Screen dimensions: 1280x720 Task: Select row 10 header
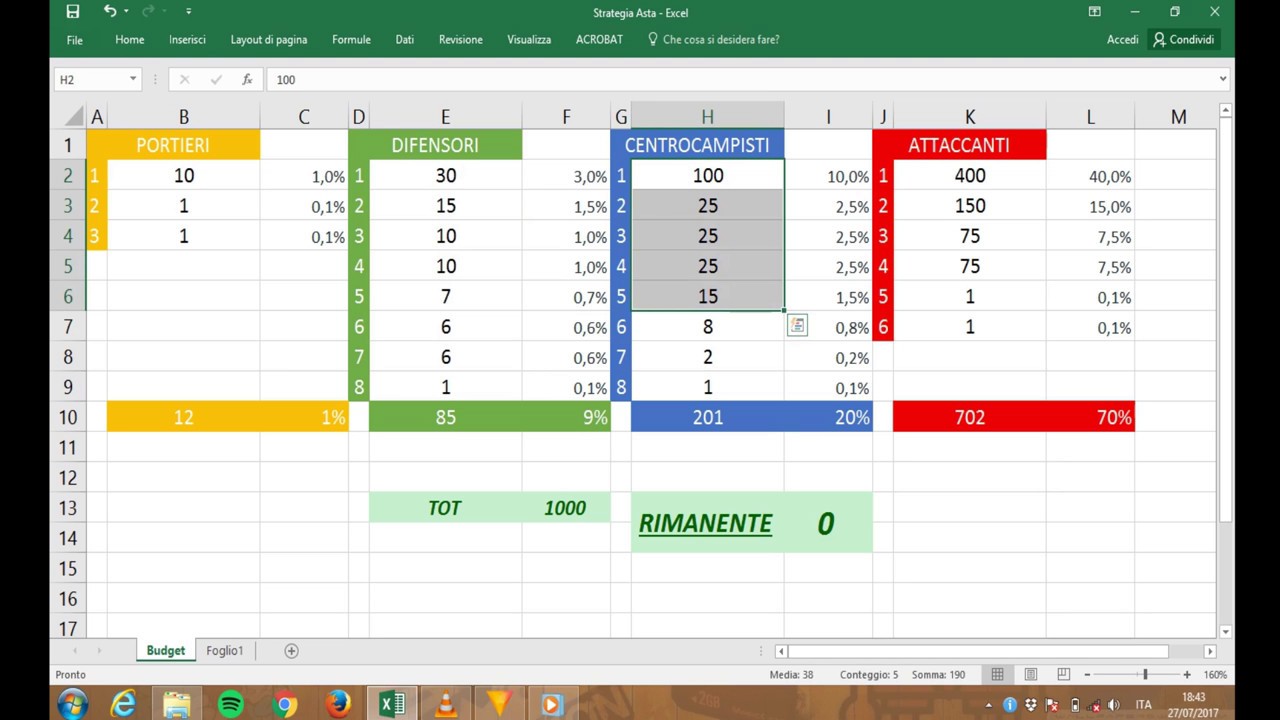[x=68, y=417]
